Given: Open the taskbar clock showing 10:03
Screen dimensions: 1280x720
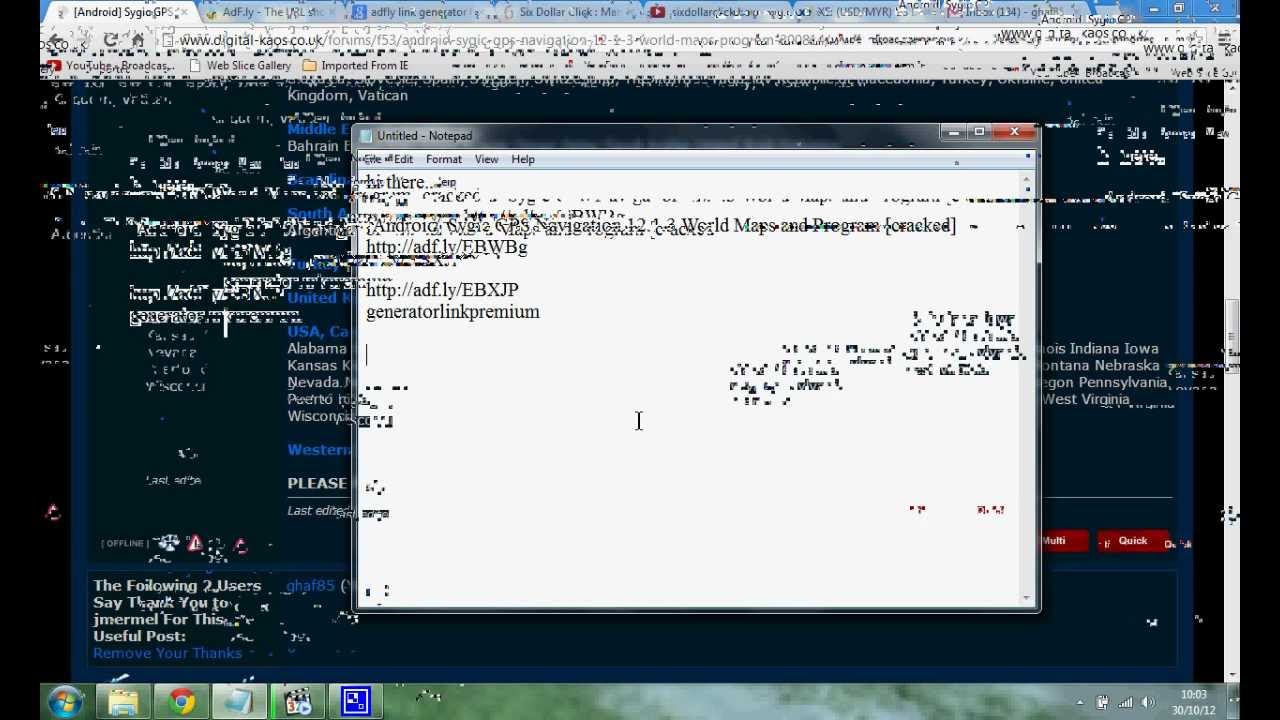Looking at the screenshot, I should (x=1194, y=702).
